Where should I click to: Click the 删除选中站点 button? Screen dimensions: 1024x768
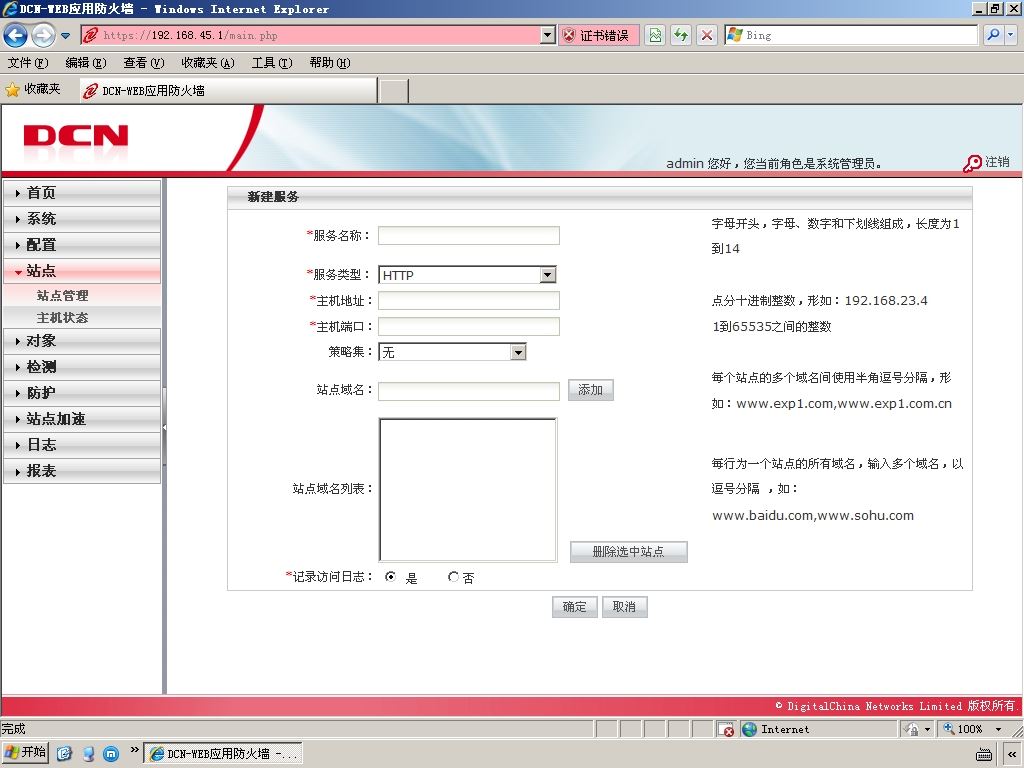[x=628, y=552]
